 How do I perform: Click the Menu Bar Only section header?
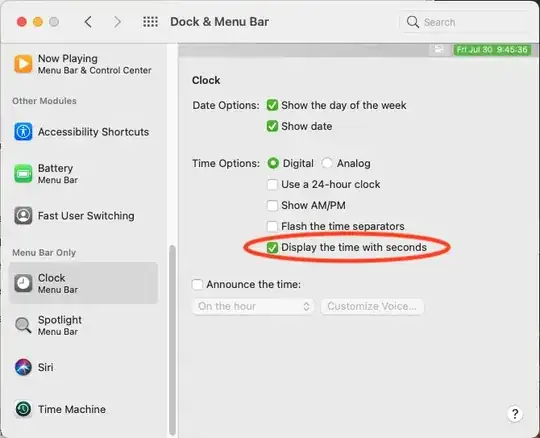pos(44,252)
